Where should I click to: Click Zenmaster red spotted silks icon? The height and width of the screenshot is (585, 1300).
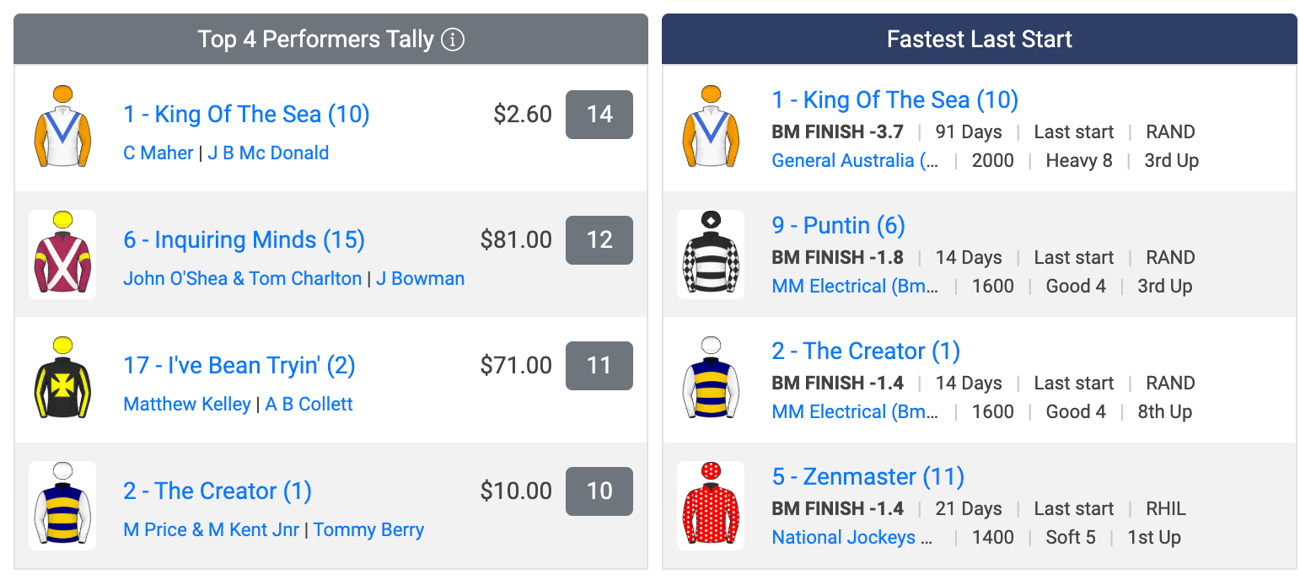[711, 505]
